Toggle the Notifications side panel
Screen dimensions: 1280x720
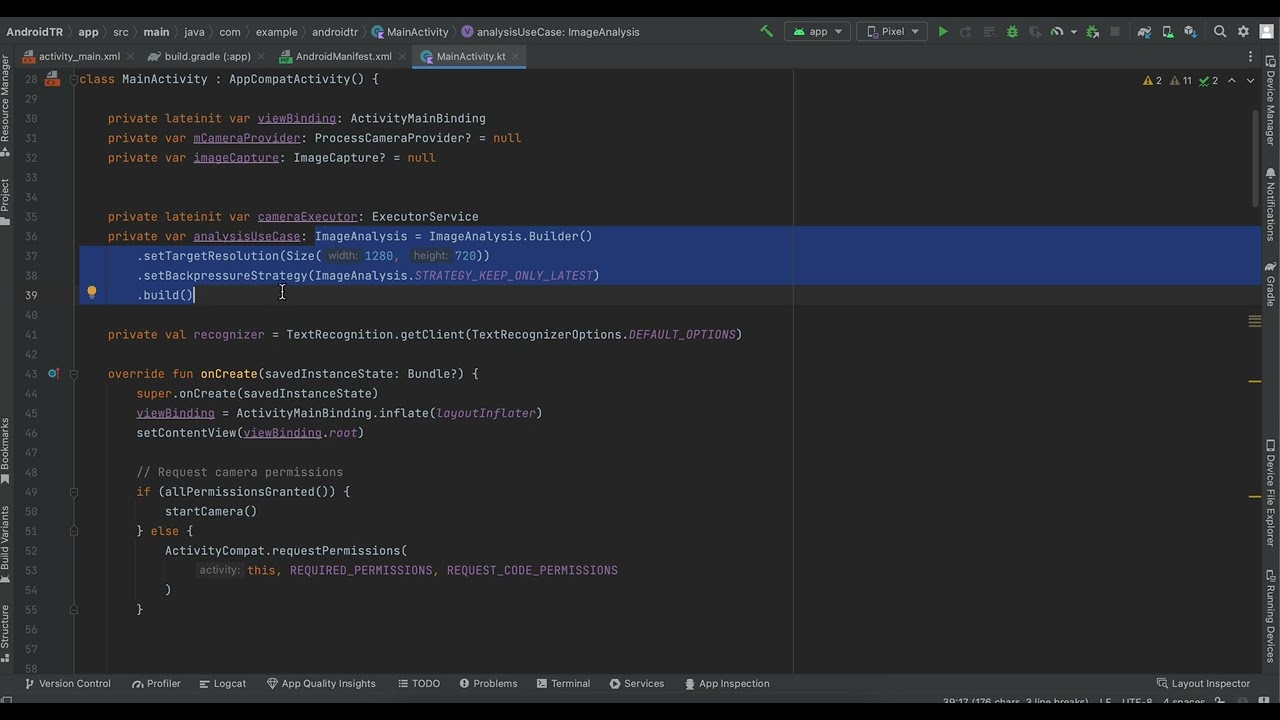pos(1271,205)
